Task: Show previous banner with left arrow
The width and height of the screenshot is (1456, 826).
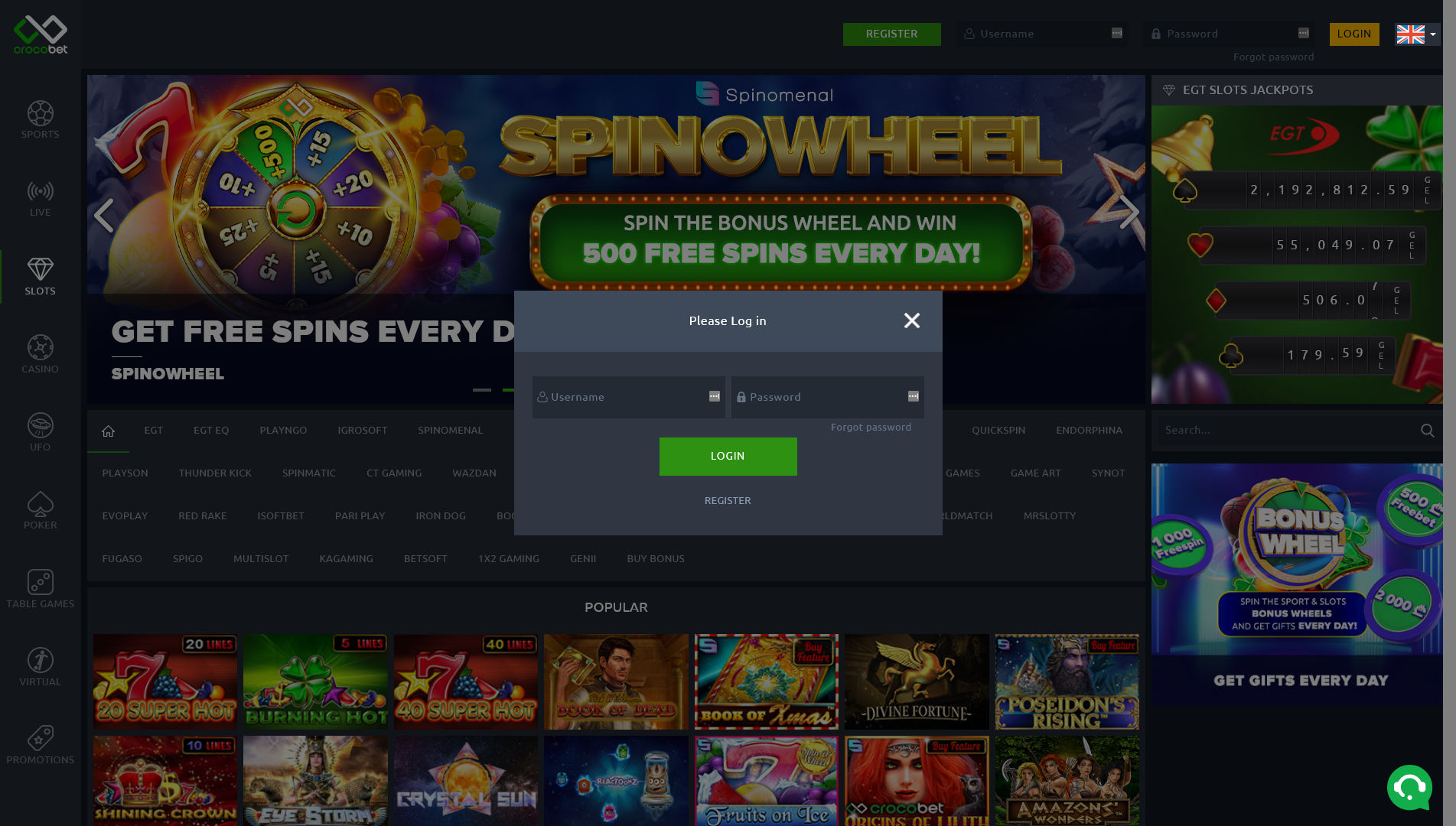Action: click(104, 215)
